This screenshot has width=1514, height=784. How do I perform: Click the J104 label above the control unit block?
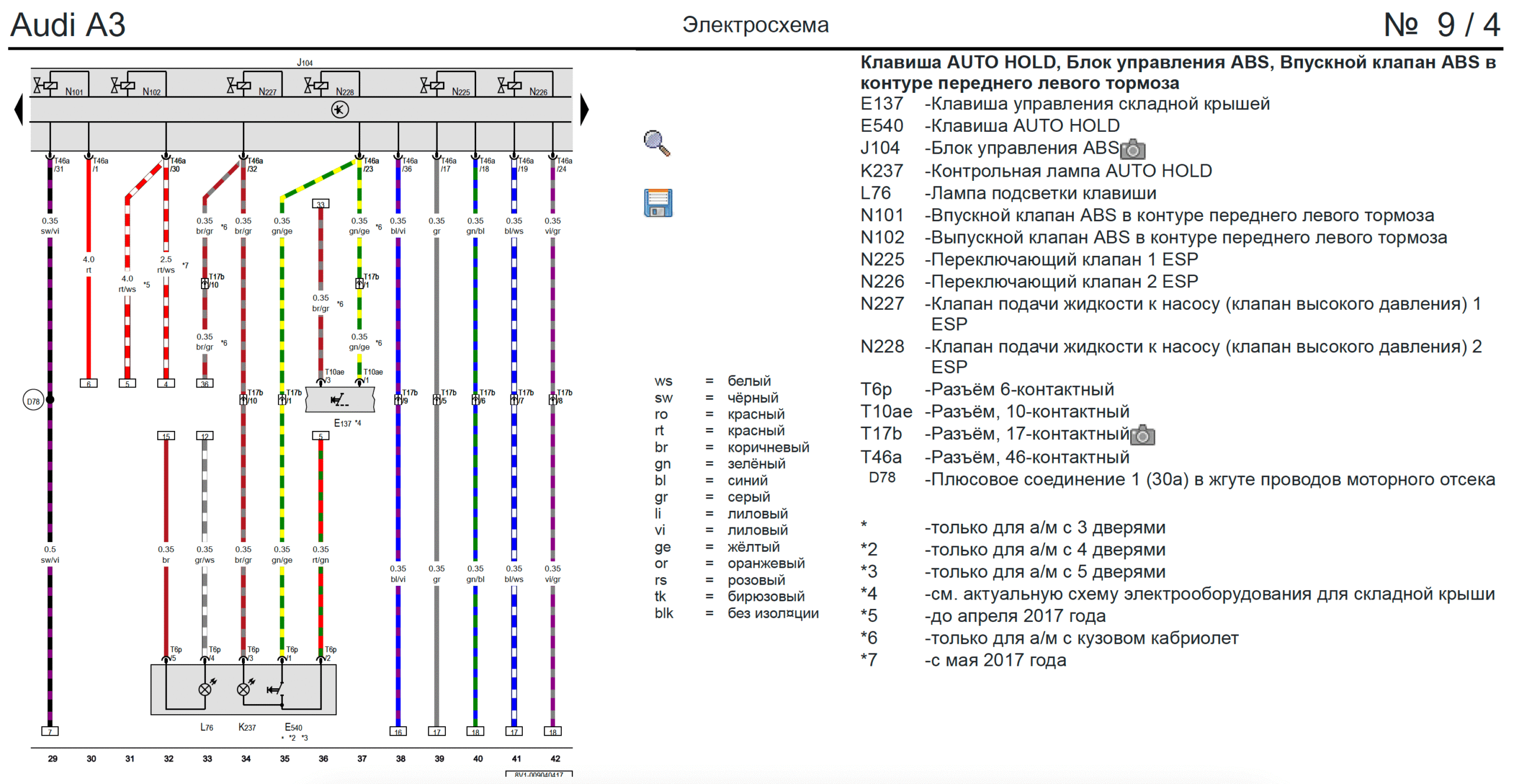click(x=305, y=63)
